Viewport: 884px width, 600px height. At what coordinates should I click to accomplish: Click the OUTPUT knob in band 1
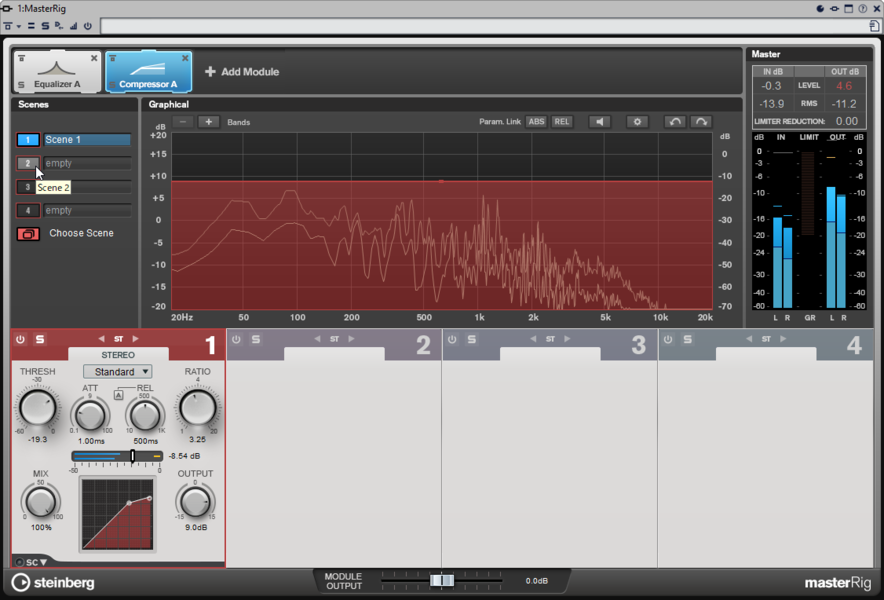(x=195, y=502)
